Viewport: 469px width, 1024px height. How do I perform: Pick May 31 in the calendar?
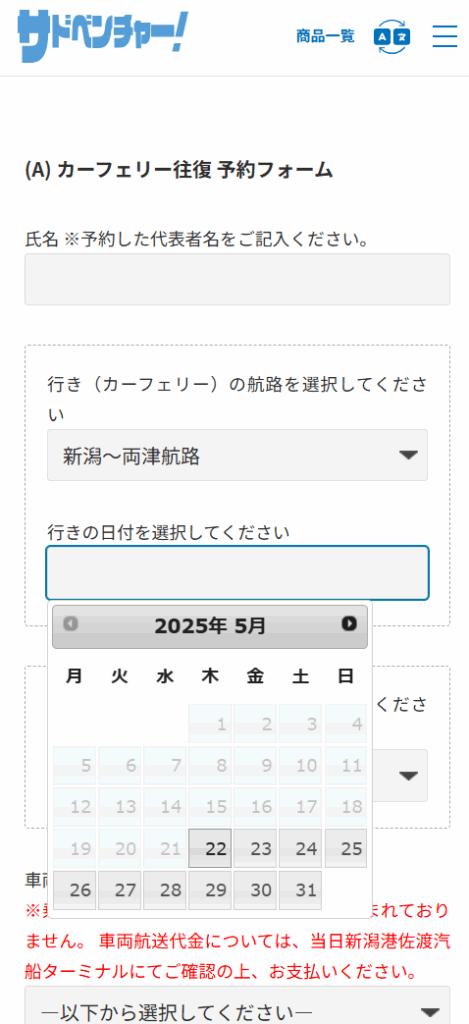[300, 890]
